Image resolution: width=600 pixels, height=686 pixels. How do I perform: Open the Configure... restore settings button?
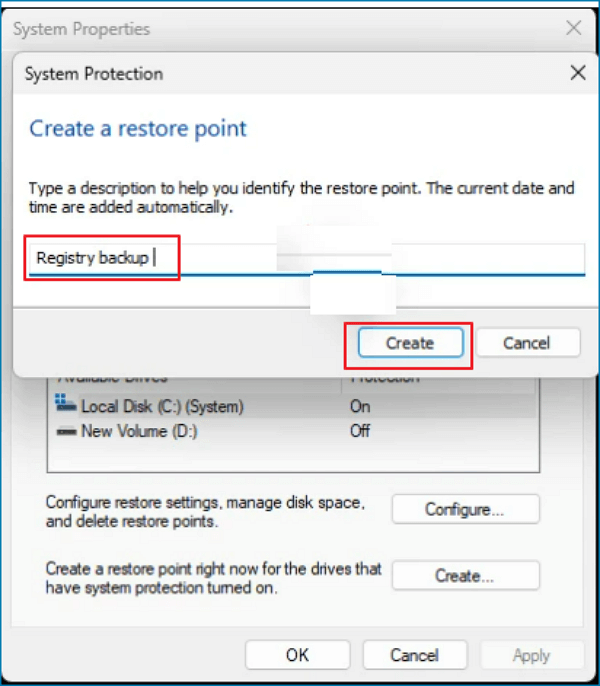(466, 509)
